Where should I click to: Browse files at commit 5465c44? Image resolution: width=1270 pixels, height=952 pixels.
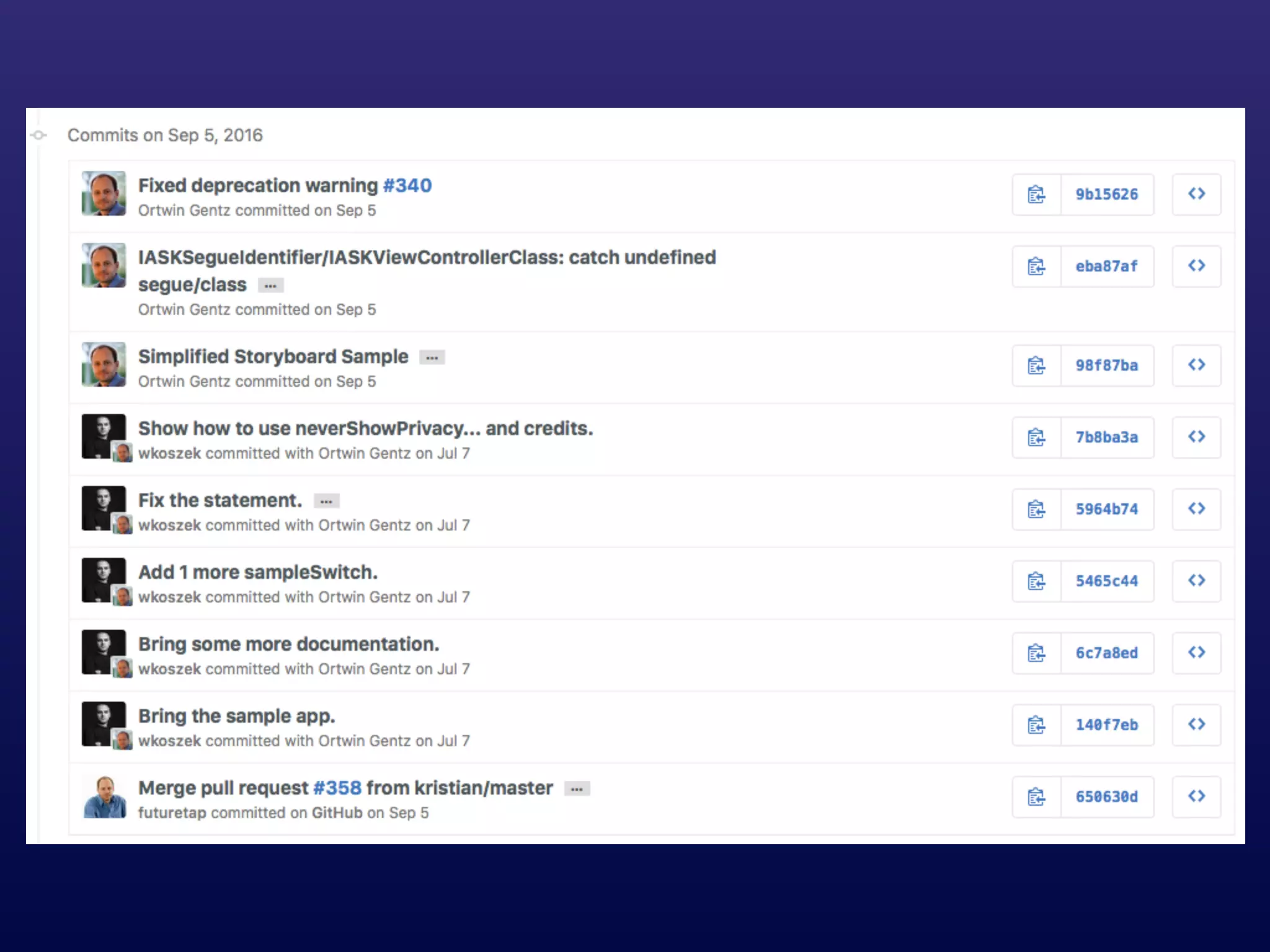[x=1196, y=581]
